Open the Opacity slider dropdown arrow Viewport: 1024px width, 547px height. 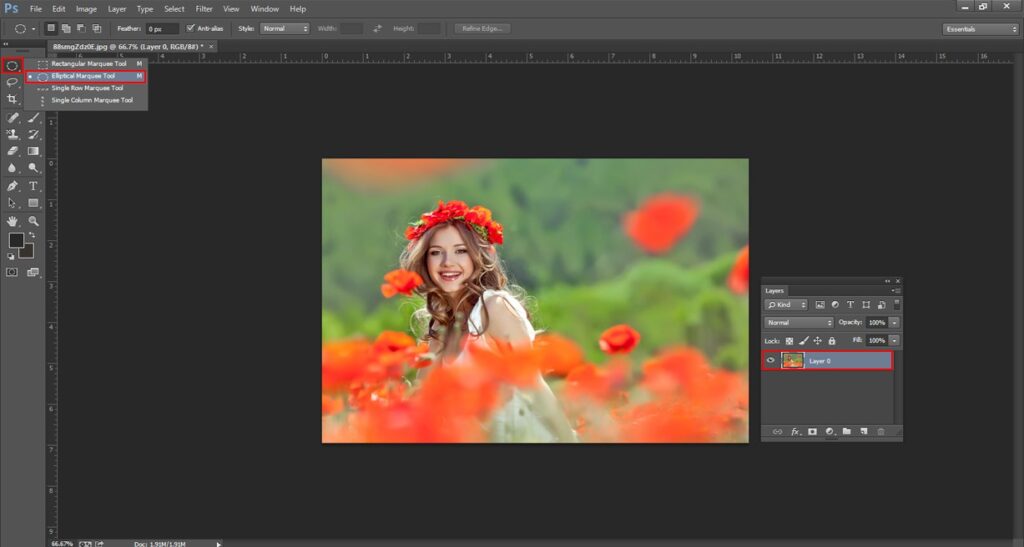click(894, 322)
